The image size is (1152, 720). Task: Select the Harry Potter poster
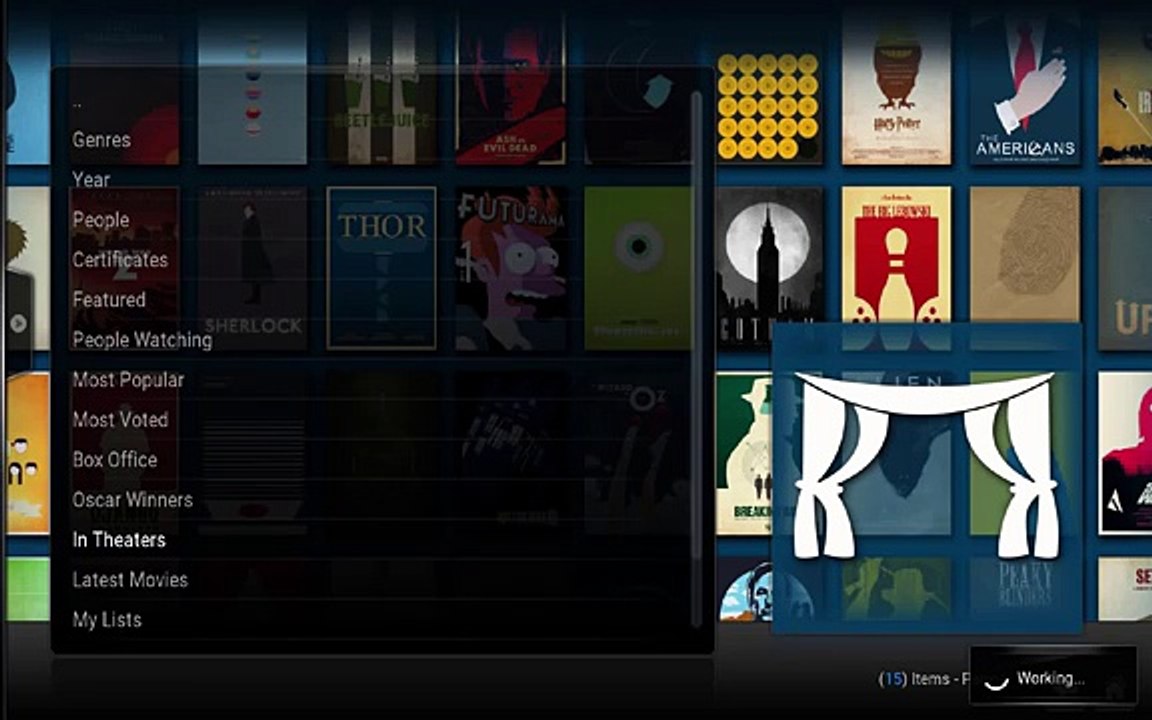tap(896, 87)
